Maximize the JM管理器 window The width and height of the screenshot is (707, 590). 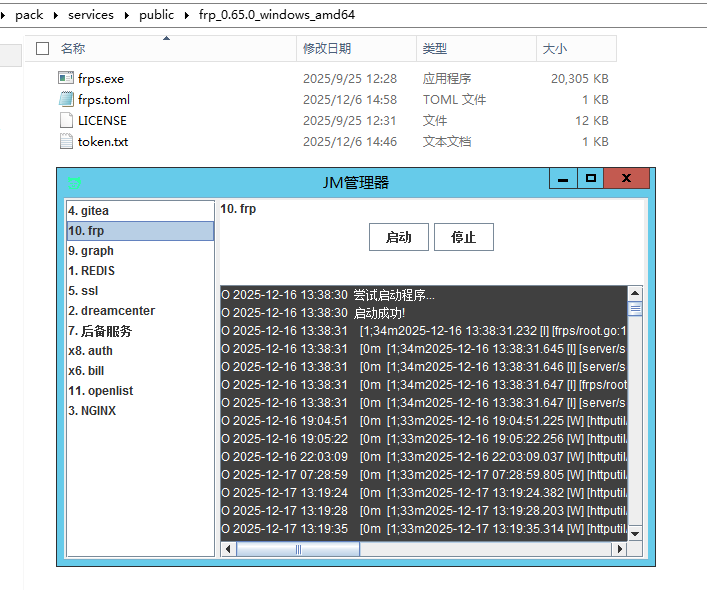coord(591,179)
